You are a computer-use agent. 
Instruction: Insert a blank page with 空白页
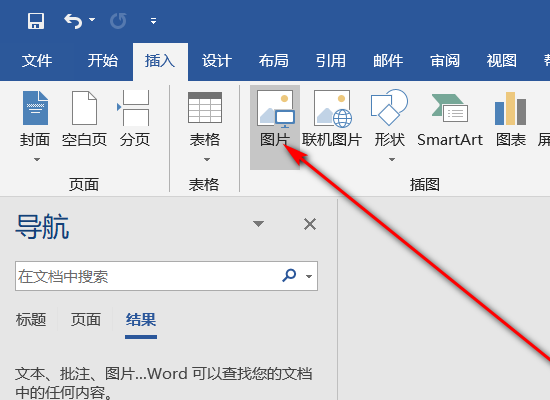click(x=84, y=119)
